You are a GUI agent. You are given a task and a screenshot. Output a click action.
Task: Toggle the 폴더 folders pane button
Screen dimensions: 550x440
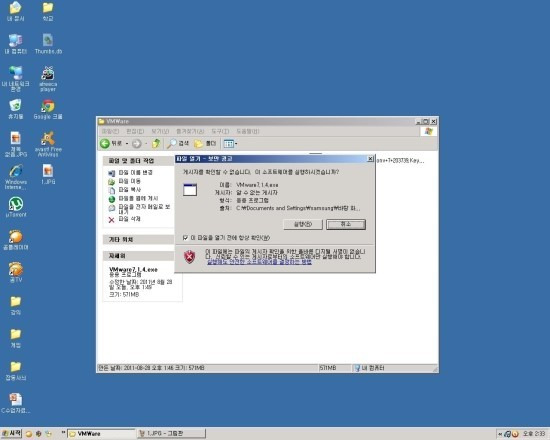point(206,144)
